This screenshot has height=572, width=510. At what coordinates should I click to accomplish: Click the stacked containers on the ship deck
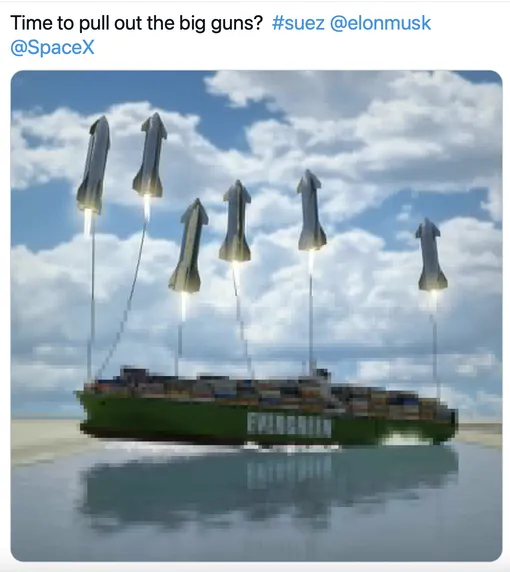(270, 390)
